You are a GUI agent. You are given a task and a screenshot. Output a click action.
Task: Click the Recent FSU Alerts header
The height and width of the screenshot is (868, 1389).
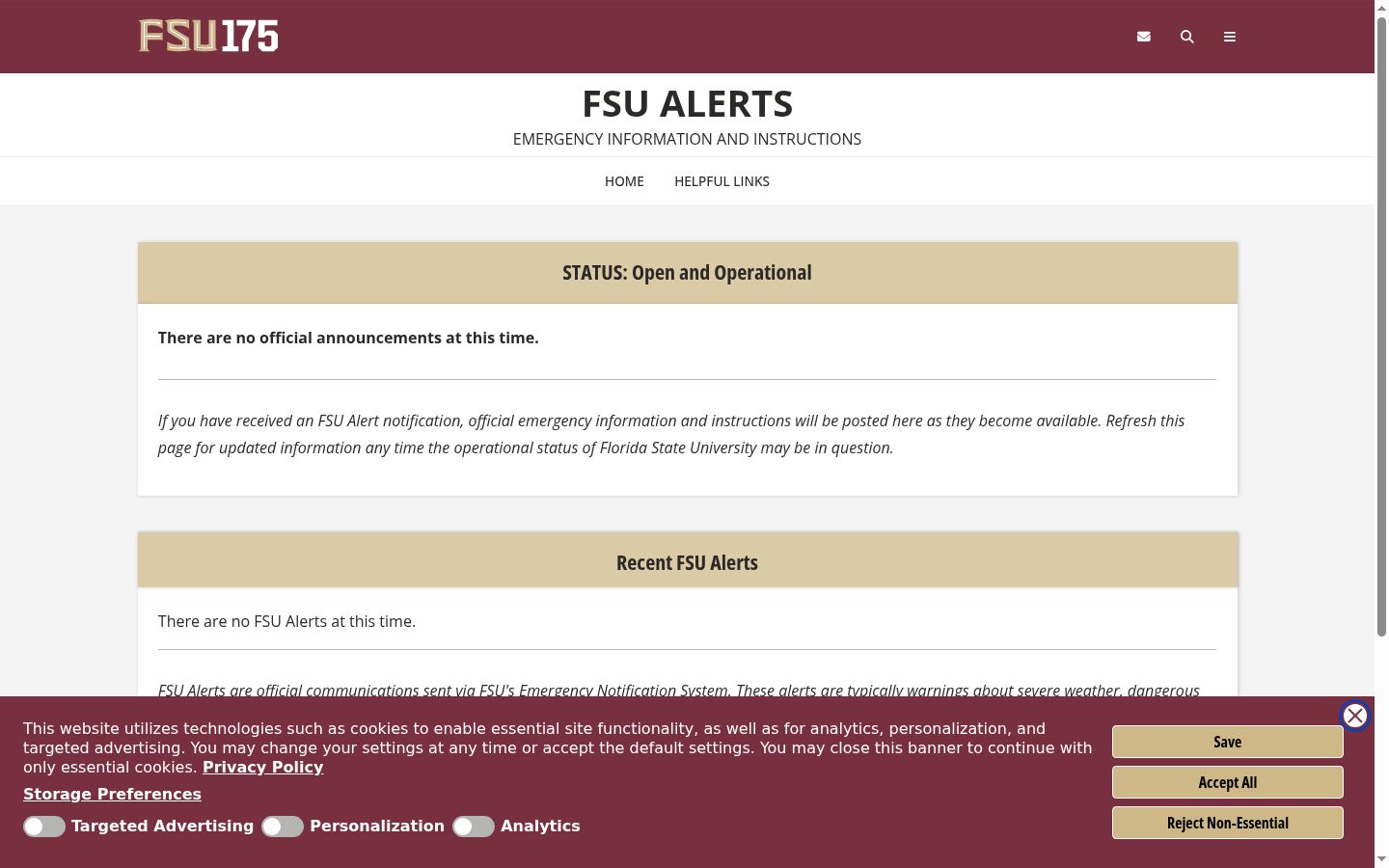[x=687, y=563]
